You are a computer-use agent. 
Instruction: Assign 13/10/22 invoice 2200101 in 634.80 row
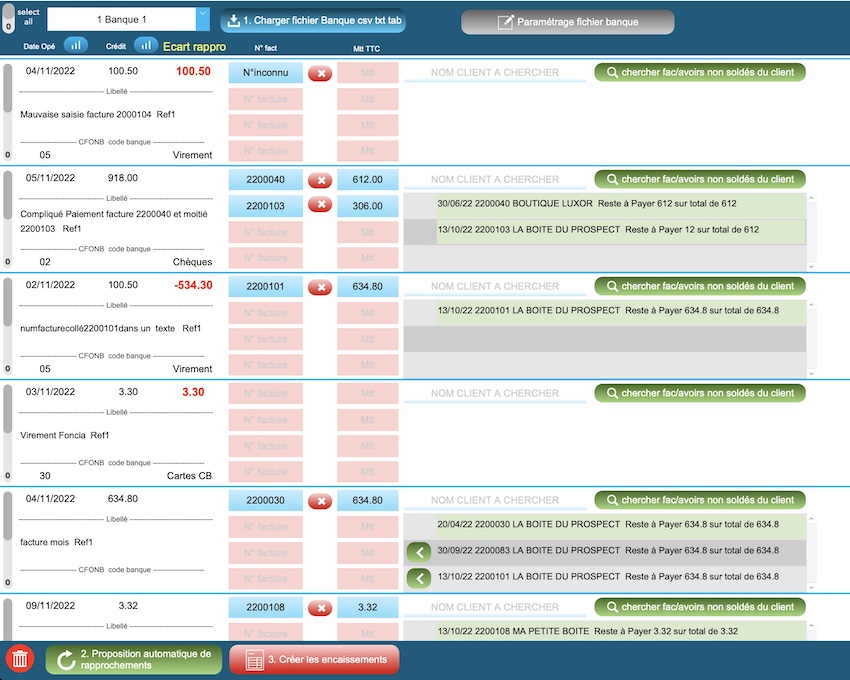(419, 578)
